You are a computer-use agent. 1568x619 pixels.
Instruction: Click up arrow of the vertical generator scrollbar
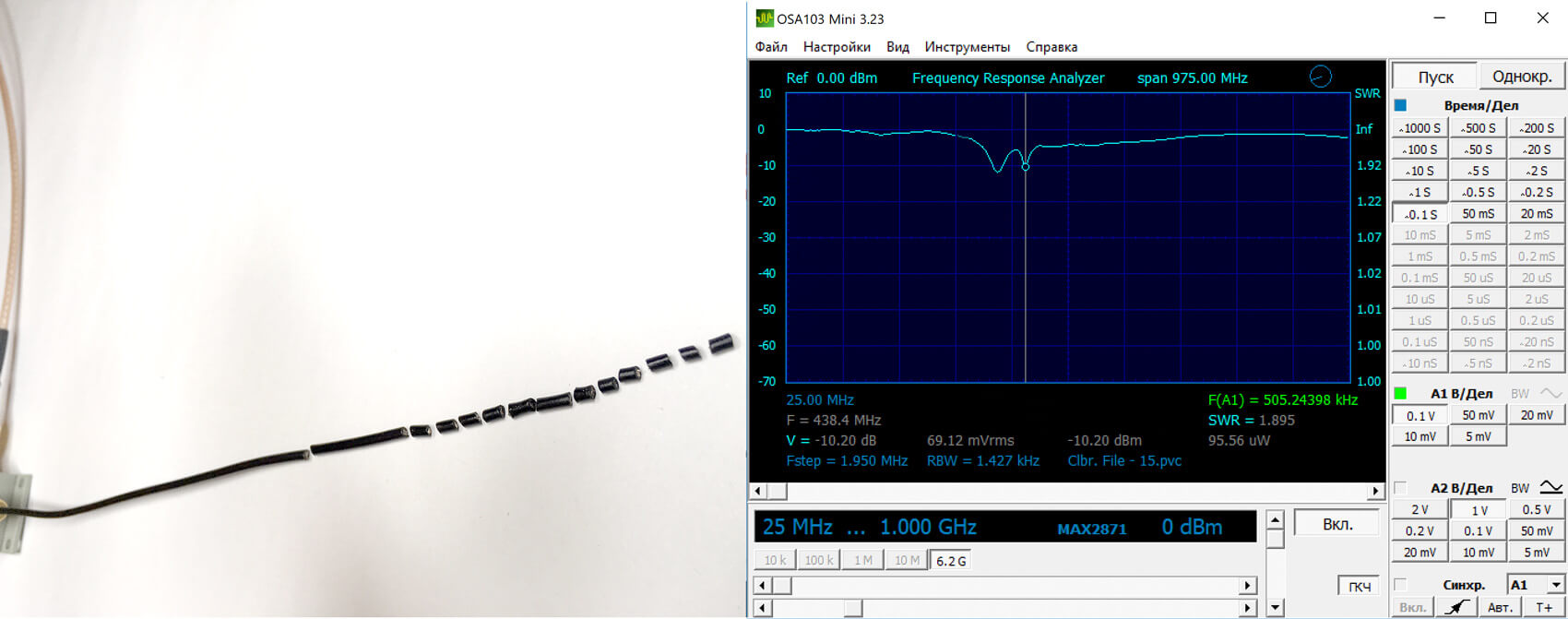(1275, 518)
